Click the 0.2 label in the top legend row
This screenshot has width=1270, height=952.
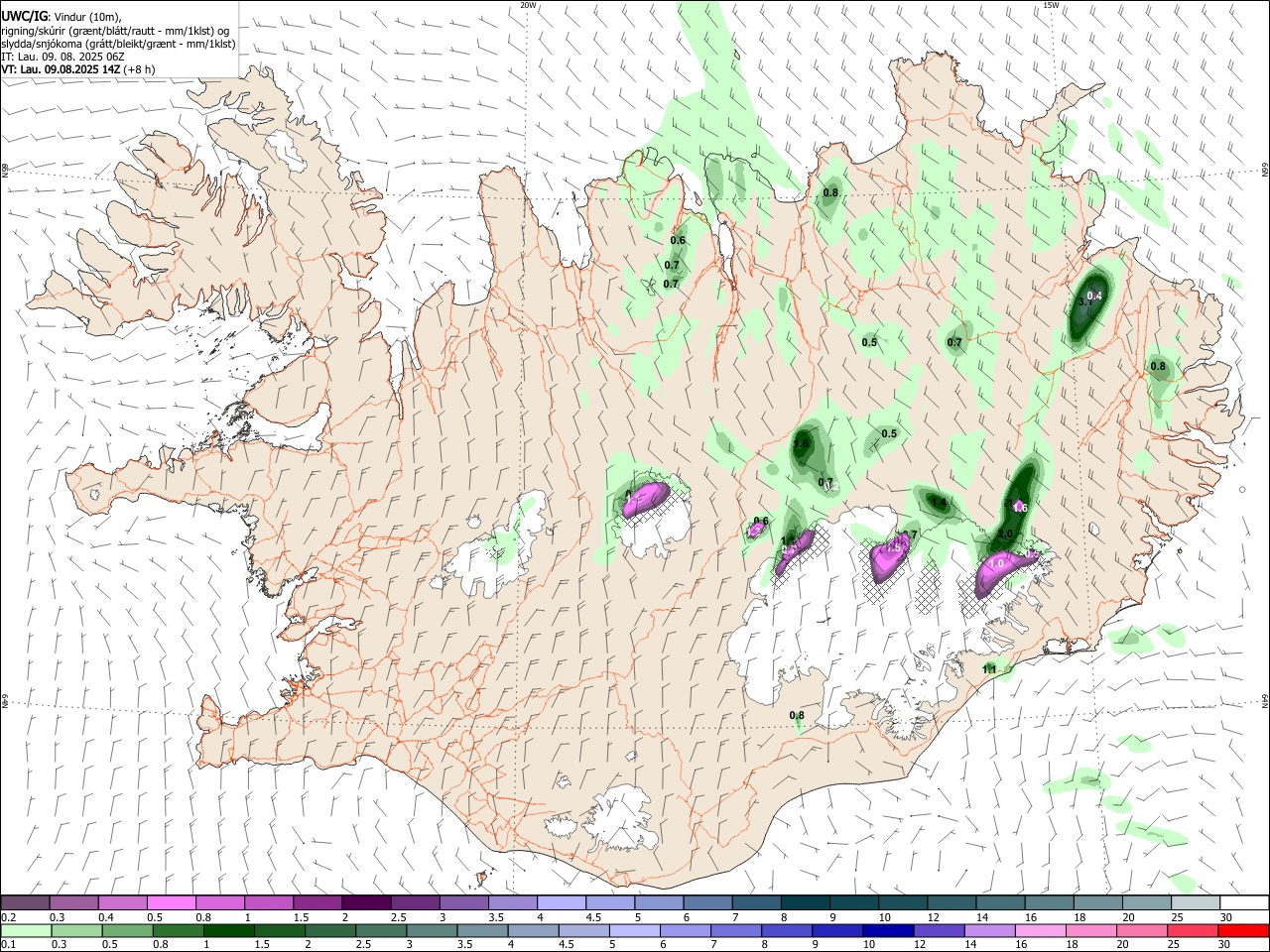8,917
